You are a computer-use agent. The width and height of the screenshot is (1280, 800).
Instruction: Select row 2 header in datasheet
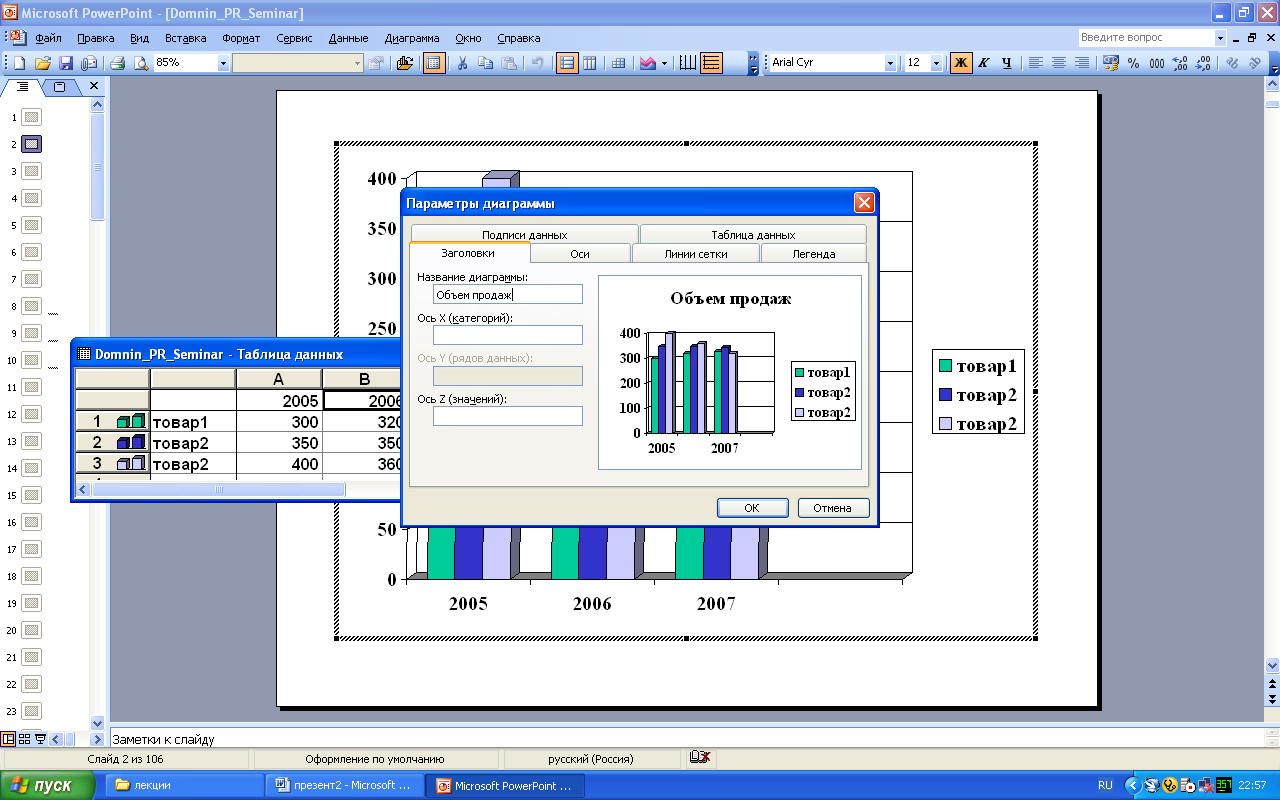pos(112,442)
